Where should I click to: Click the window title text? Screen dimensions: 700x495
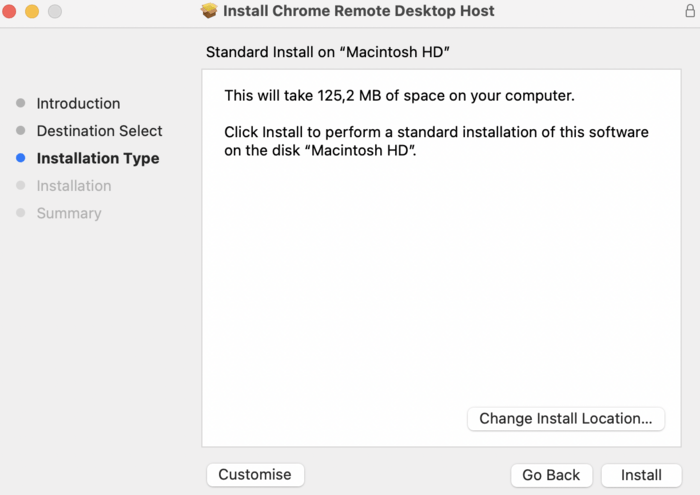358,11
